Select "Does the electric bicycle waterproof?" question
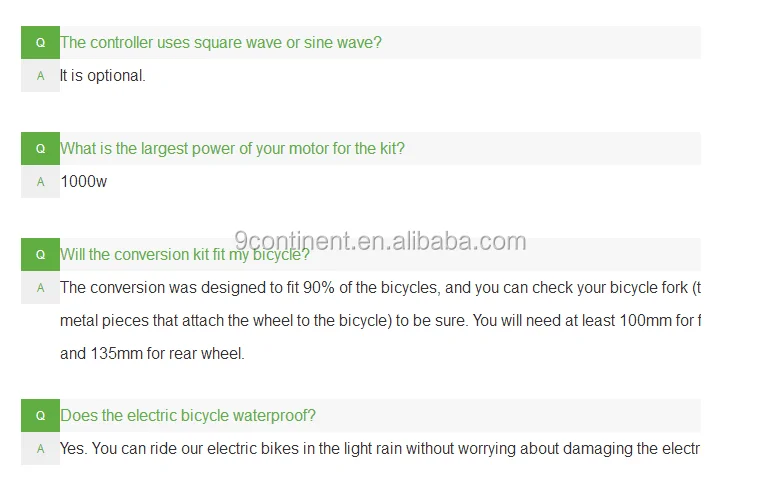The image size is (758, 478). coord(188,416)
